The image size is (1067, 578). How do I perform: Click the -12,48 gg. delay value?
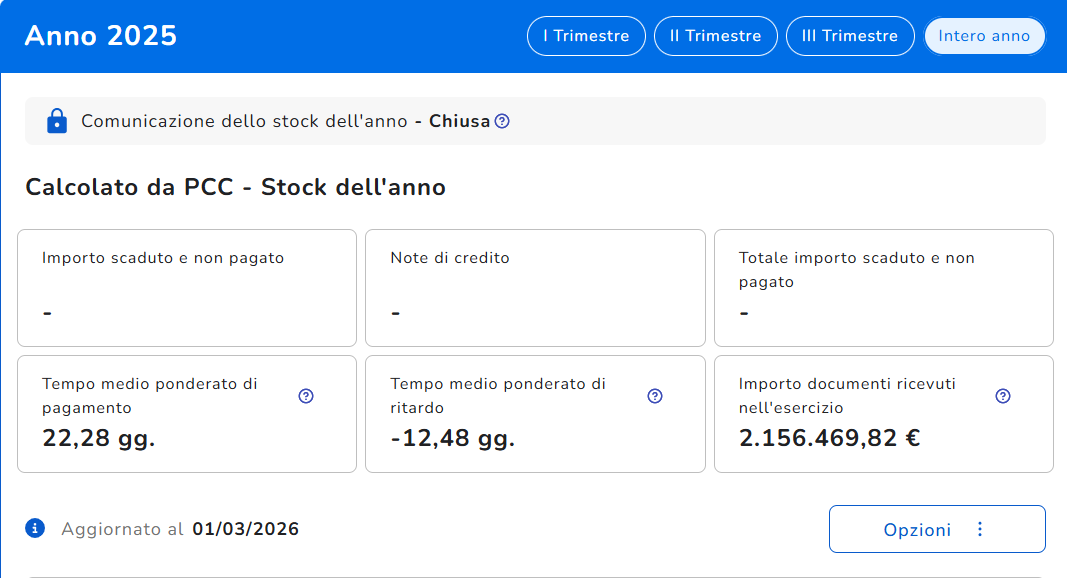[452, 438]
